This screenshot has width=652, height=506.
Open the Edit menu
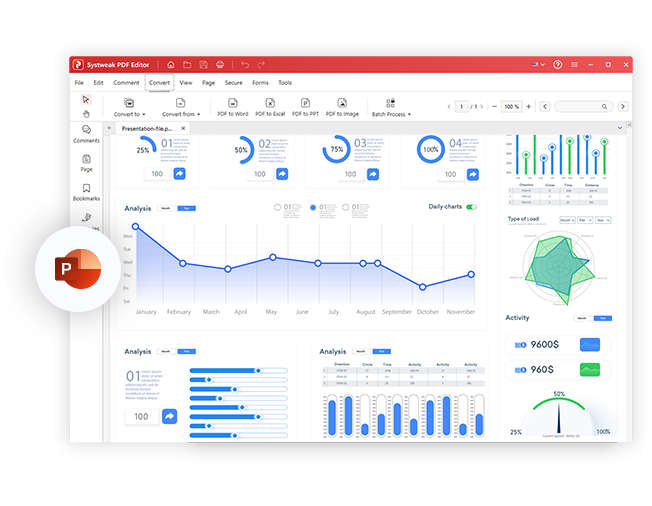(99, 83)
